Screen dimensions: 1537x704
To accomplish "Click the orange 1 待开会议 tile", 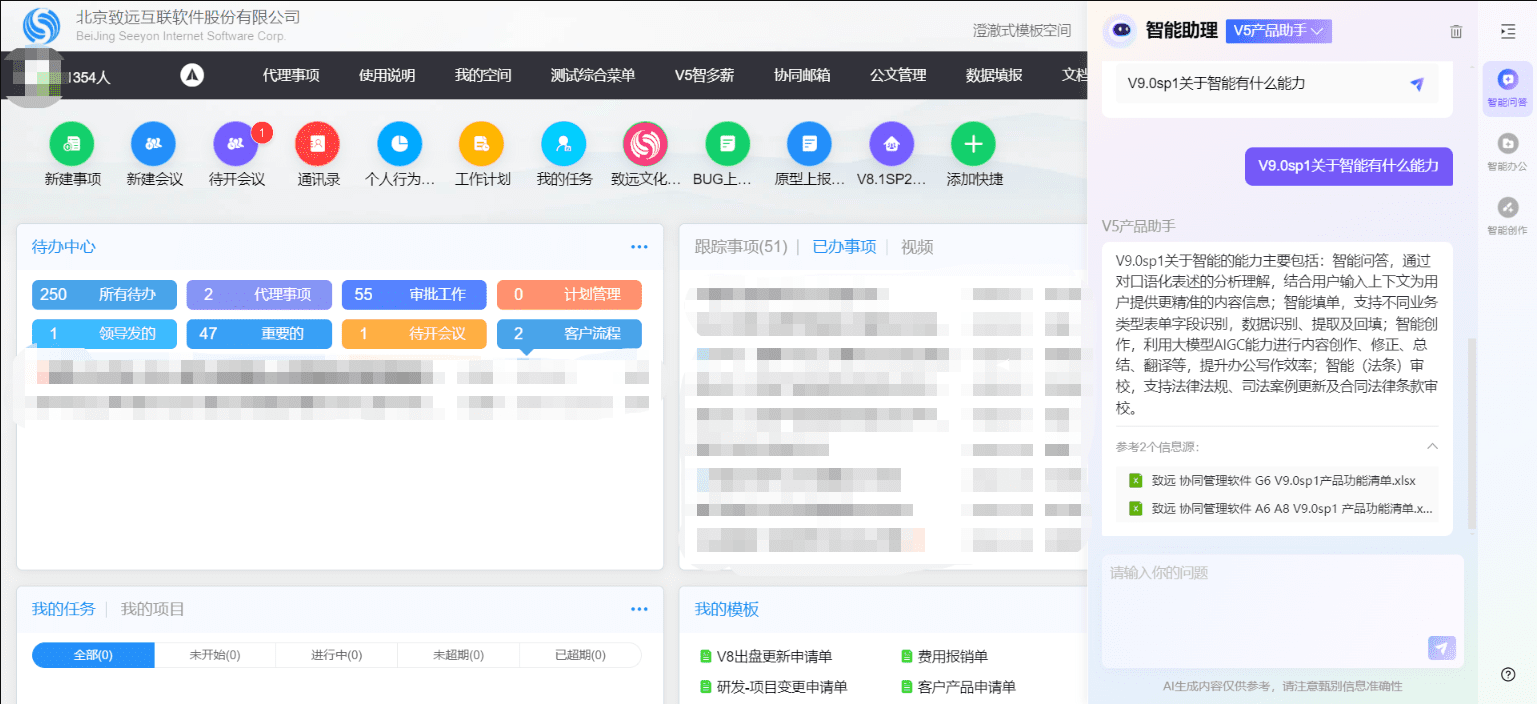I will point(414,334).
